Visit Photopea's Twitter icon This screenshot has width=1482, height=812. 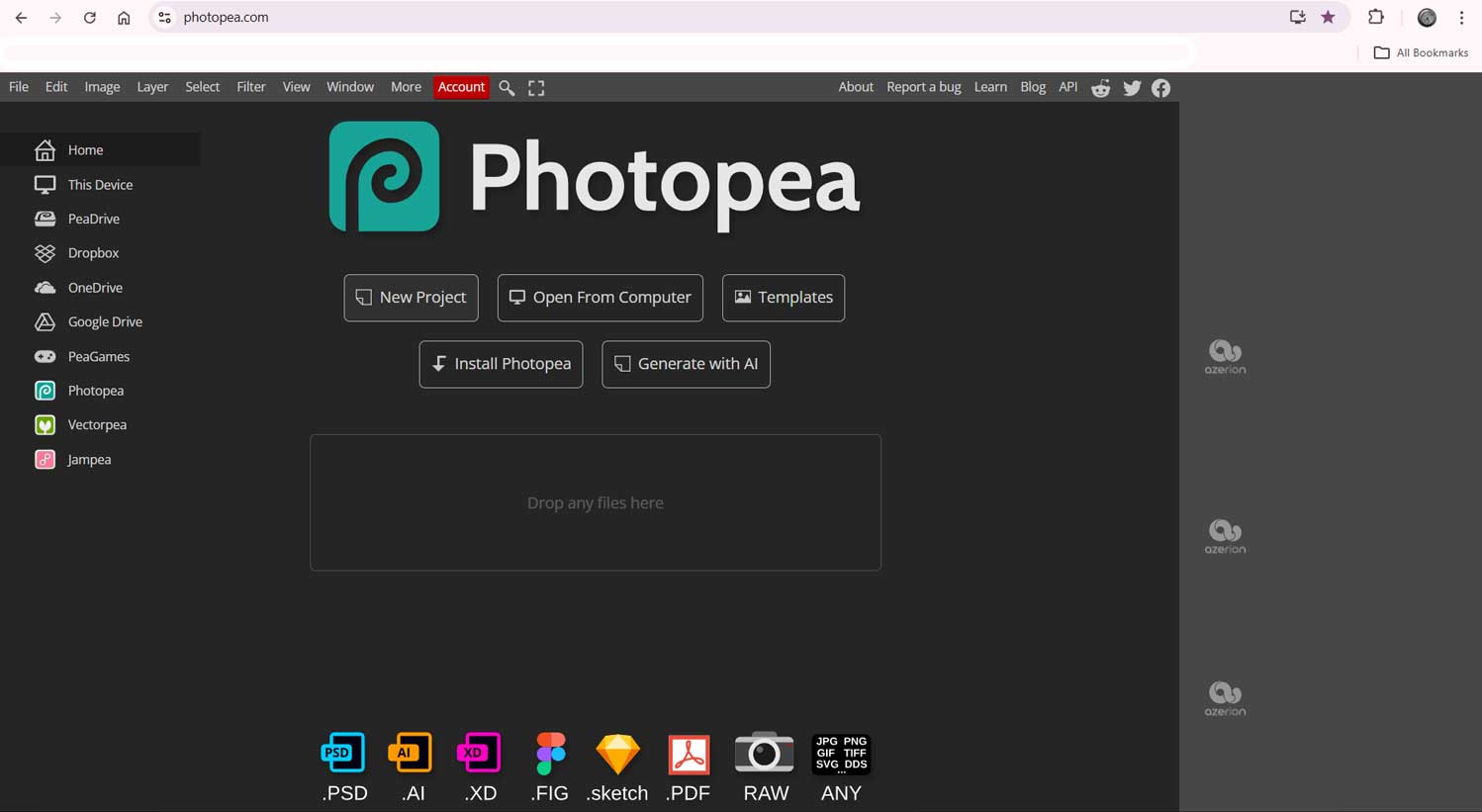pos(1131,88)
